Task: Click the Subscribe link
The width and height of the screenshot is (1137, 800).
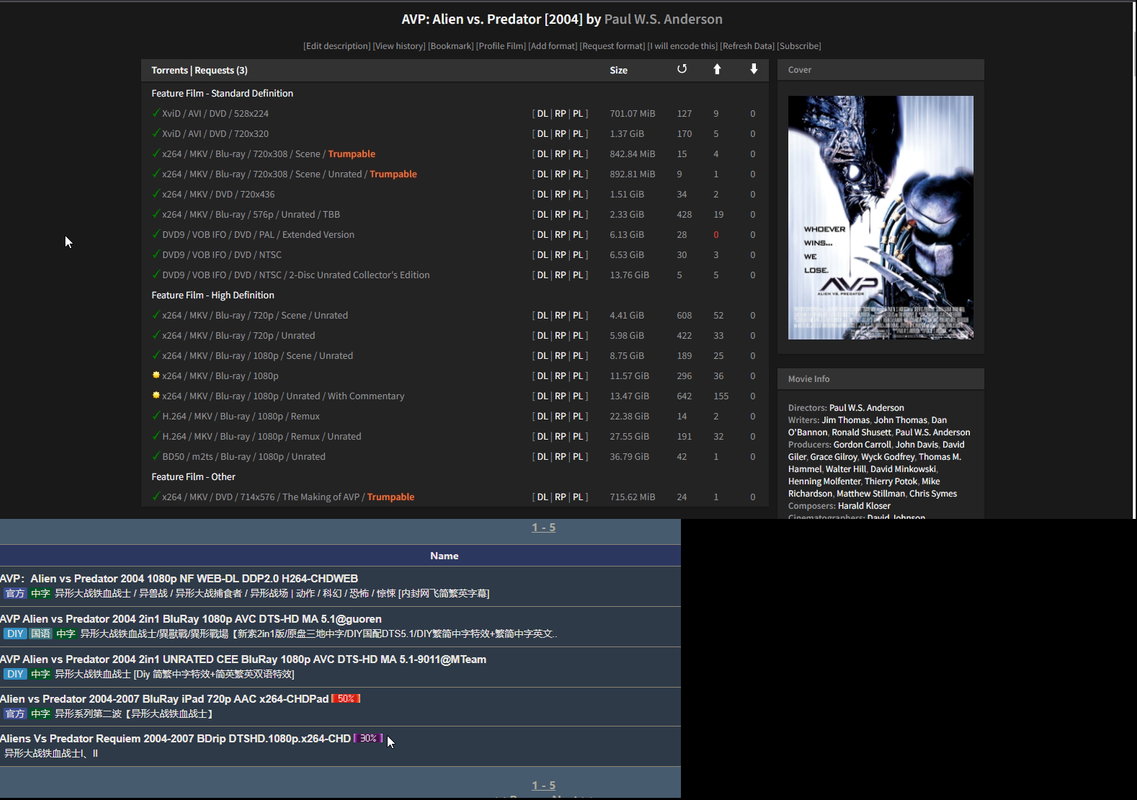Action: tap(799, 46)
